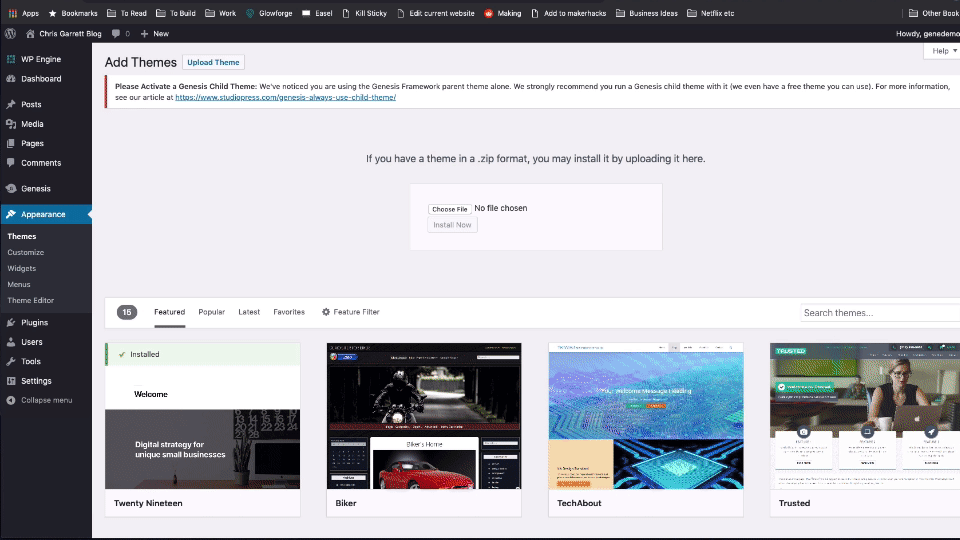Open the New content menu in admin bar
This screenshot has width=960, height=540.
(x=155, y=34)
